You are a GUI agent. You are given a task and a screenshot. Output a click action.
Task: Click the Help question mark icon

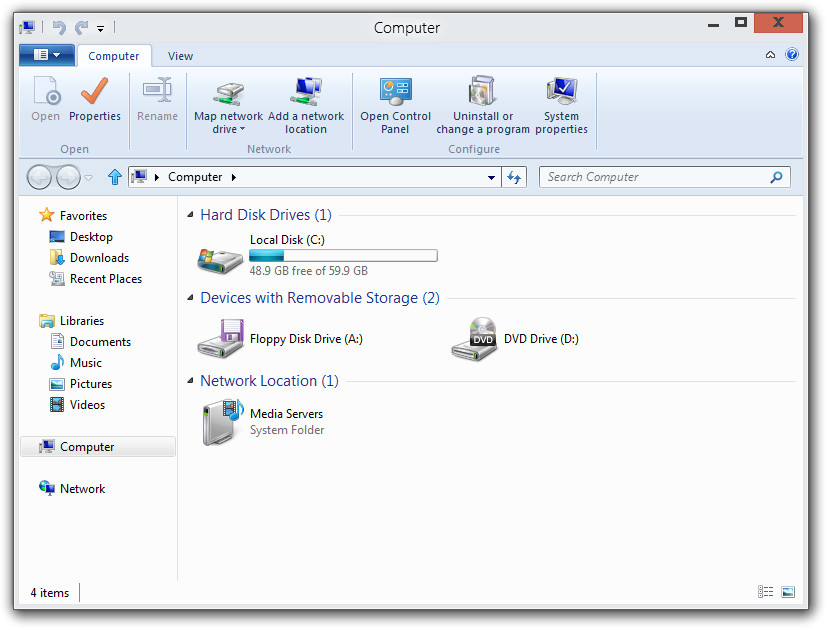pos(792,54)
